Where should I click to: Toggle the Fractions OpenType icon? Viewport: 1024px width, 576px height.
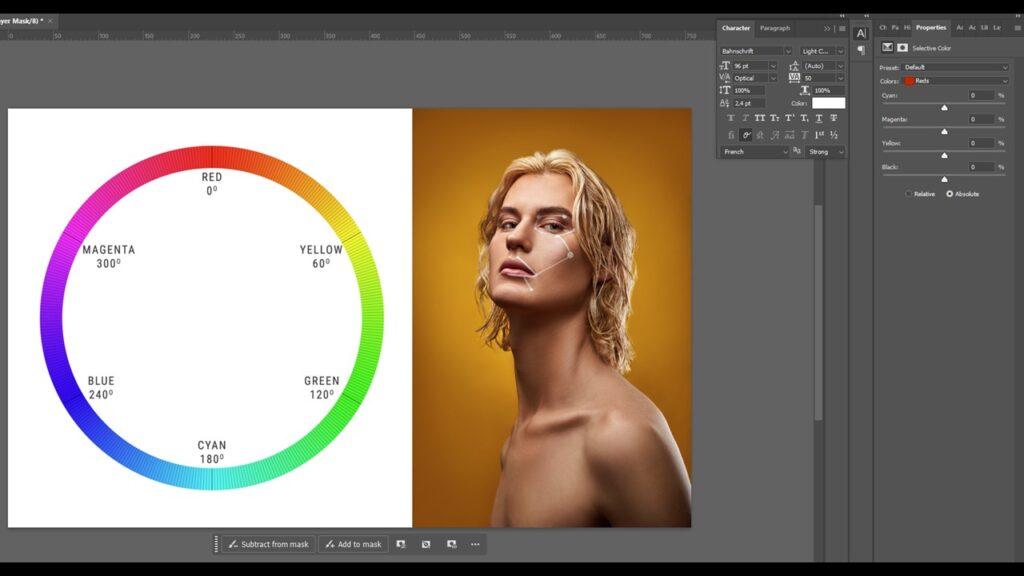pos(834,135)
